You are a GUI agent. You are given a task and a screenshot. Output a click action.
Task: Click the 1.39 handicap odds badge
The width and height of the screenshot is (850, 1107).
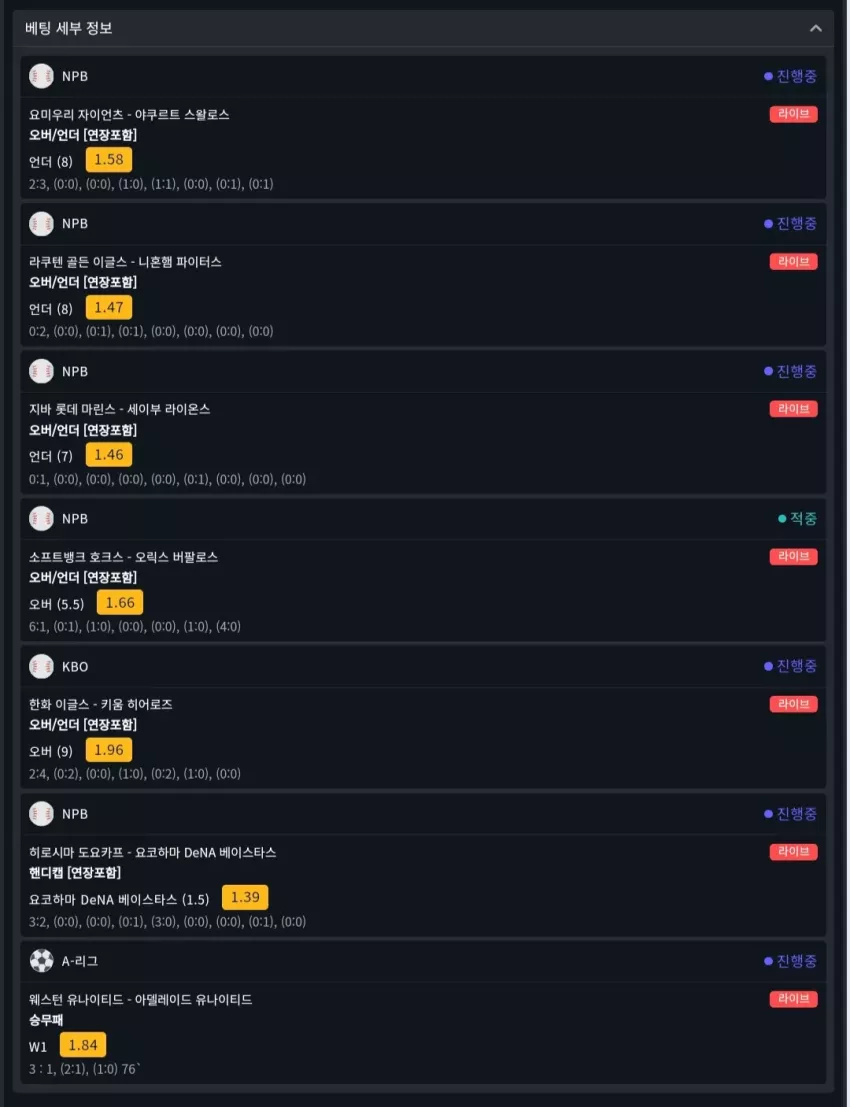pyautogui.click(x=245, y=897)
